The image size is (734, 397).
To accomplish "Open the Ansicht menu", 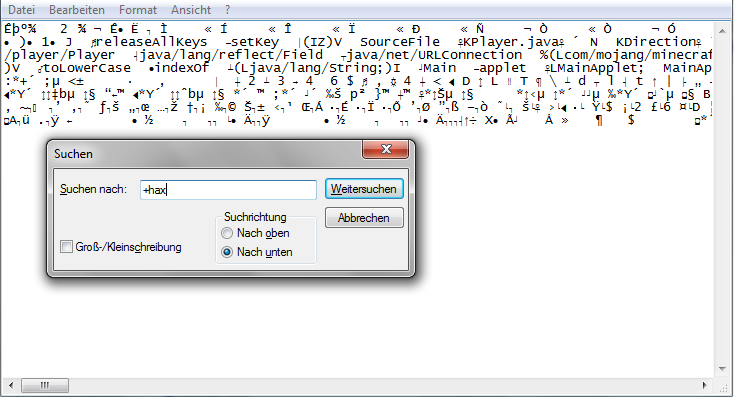I will pos(191,10).
